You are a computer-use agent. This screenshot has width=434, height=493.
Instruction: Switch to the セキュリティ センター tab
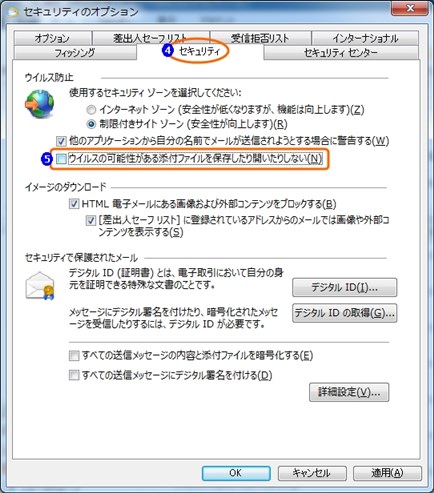pos(341,53)
